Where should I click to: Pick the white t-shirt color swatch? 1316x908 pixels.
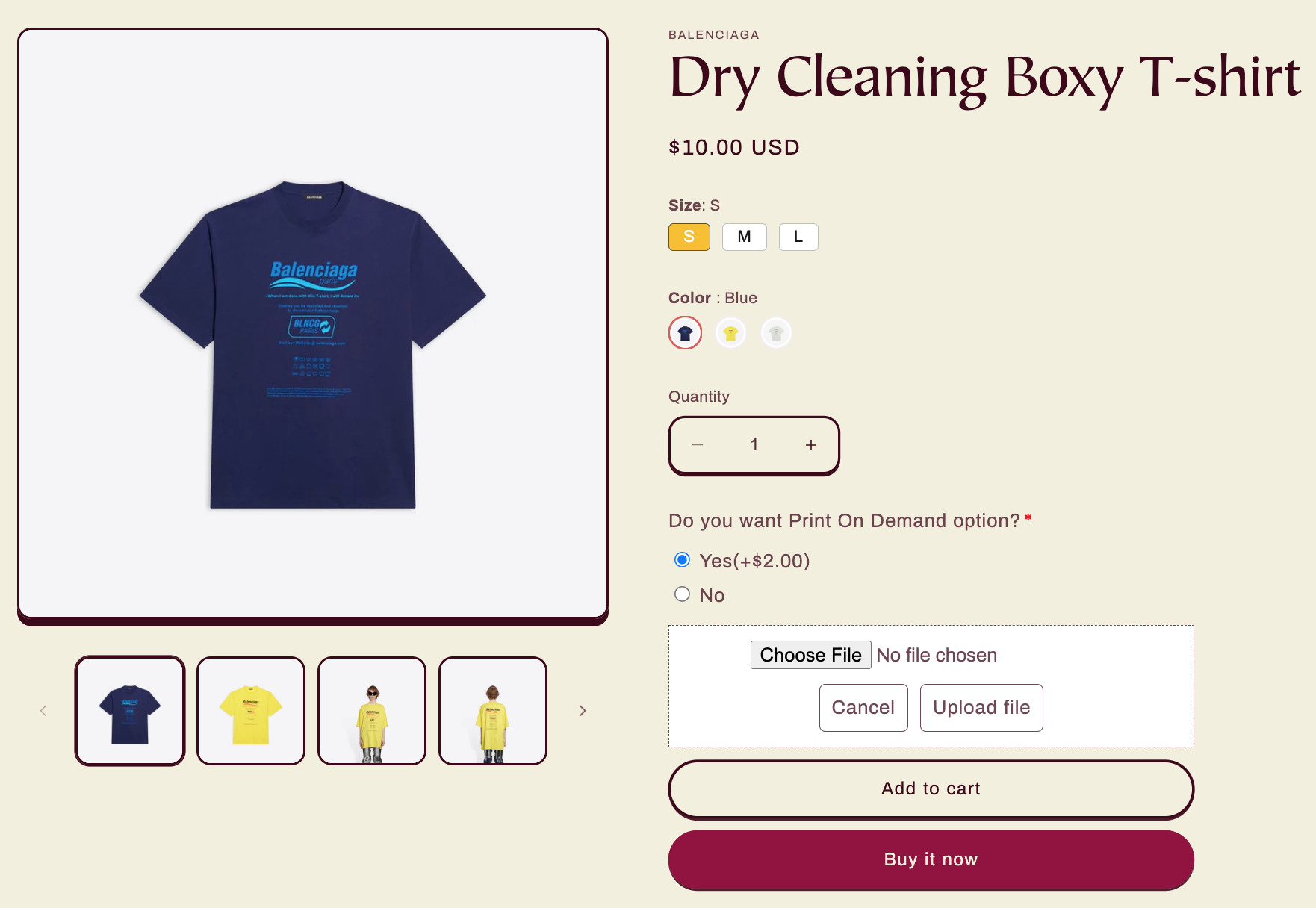coord(776,333)
